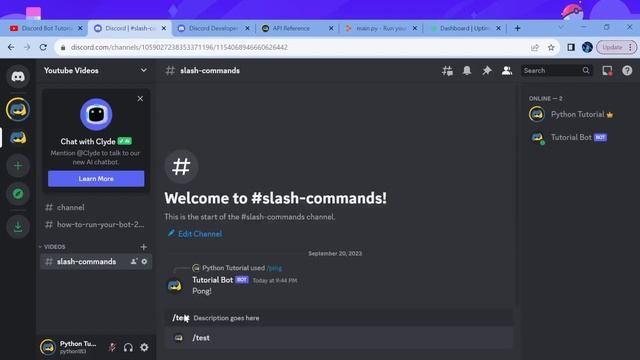640x360 pixels.
Task: Open Tutorial Bot member in list
Action: [578, 138]
